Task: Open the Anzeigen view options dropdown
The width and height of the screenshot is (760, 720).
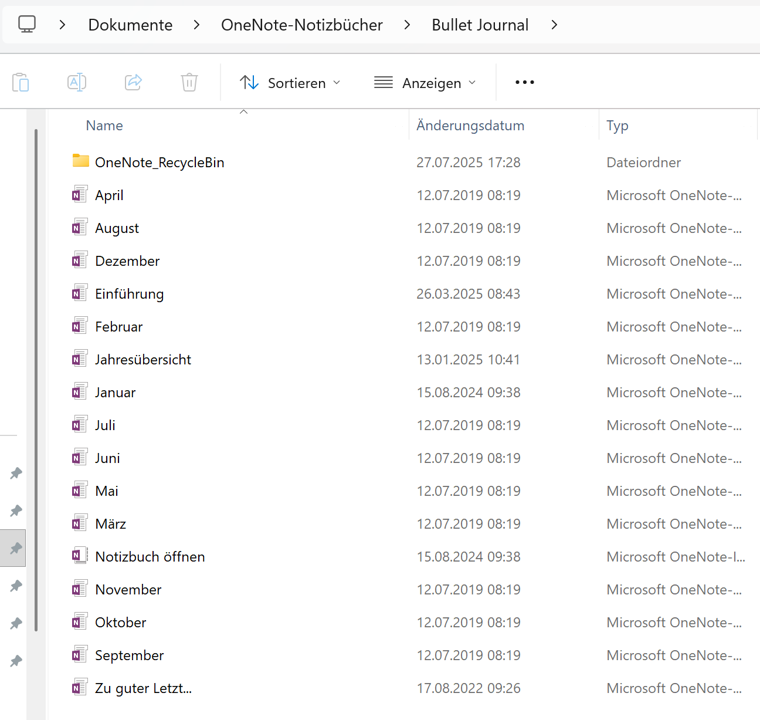Action: 425,83
